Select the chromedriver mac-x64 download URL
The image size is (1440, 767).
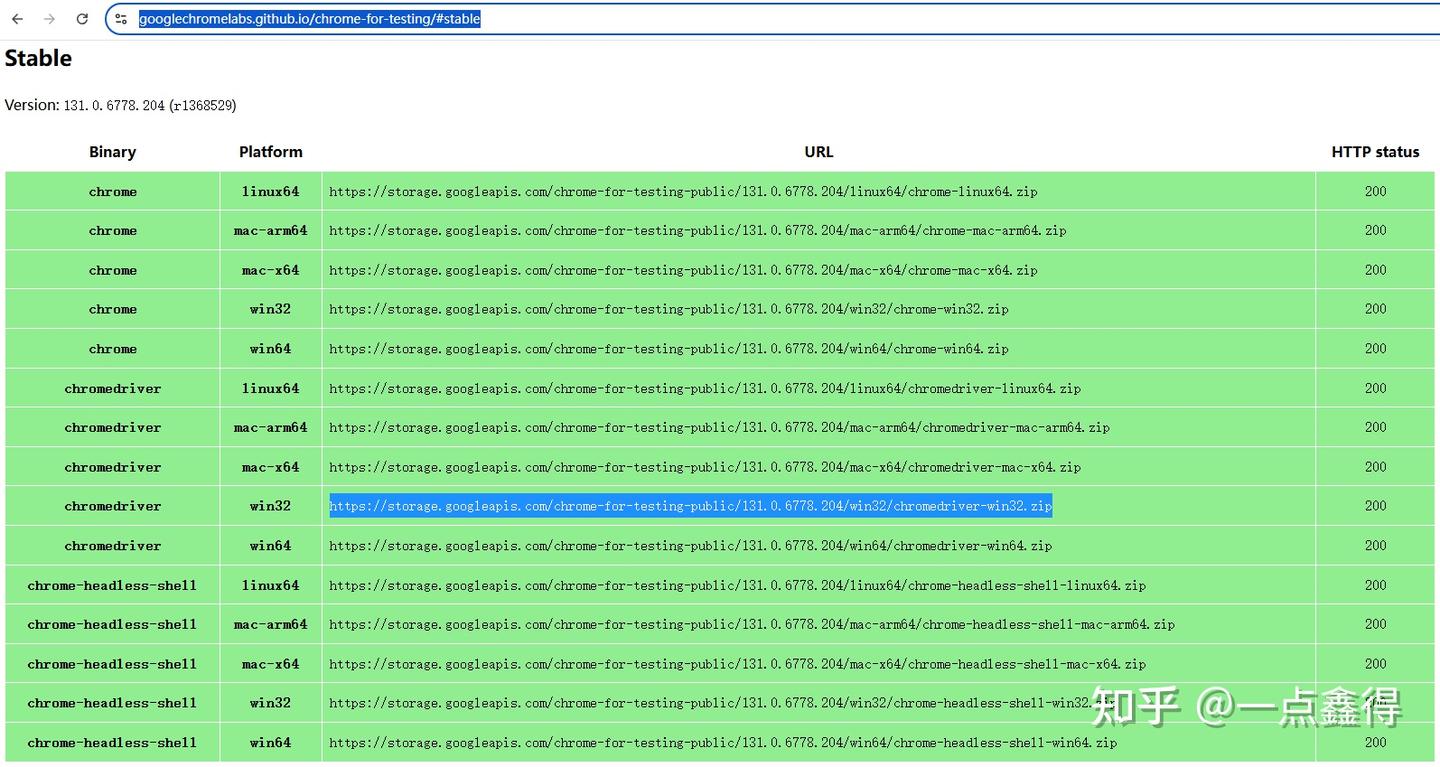coord(705,467)
